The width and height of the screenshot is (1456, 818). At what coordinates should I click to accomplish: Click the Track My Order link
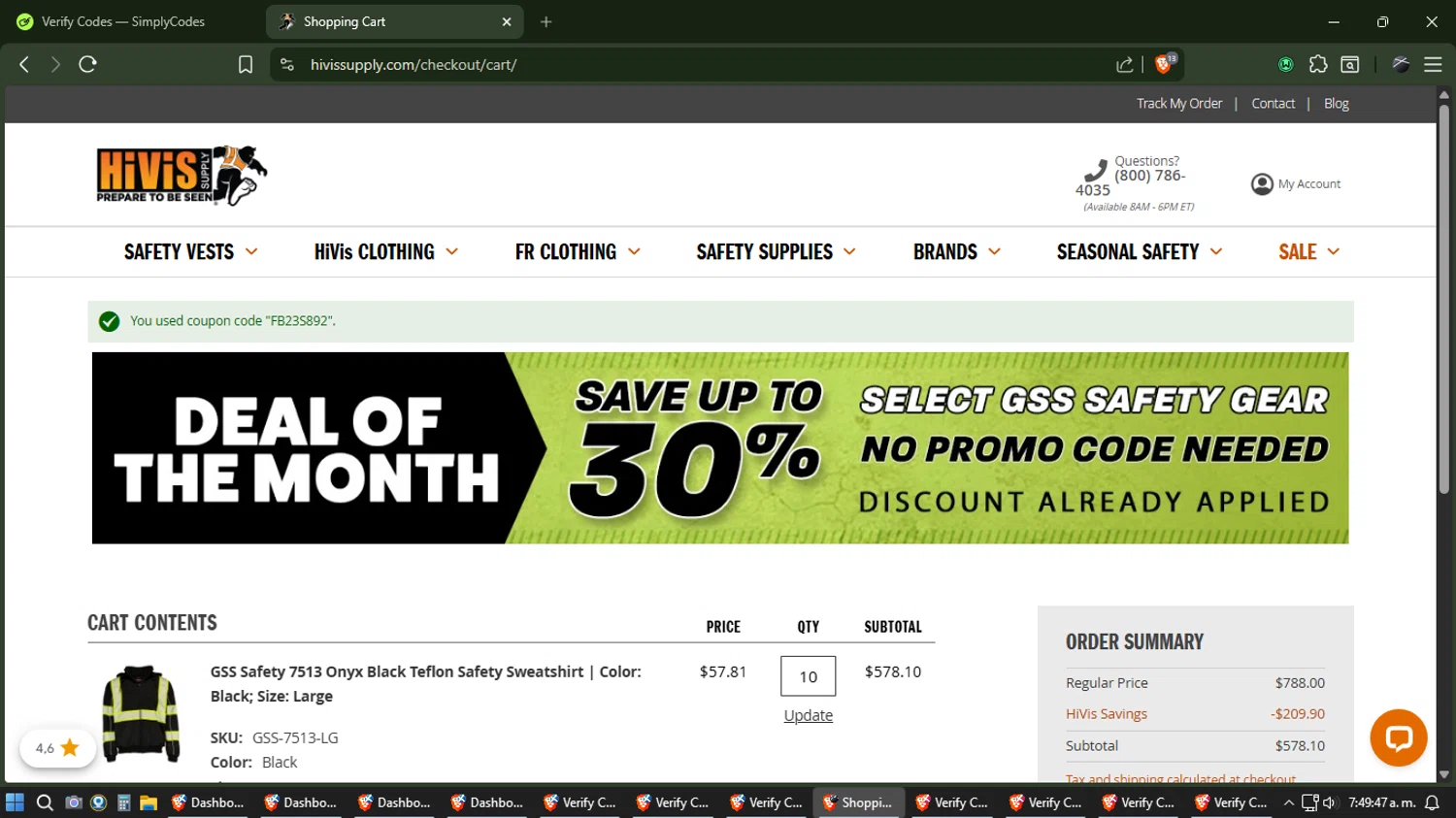click(x=1179, y=104)
